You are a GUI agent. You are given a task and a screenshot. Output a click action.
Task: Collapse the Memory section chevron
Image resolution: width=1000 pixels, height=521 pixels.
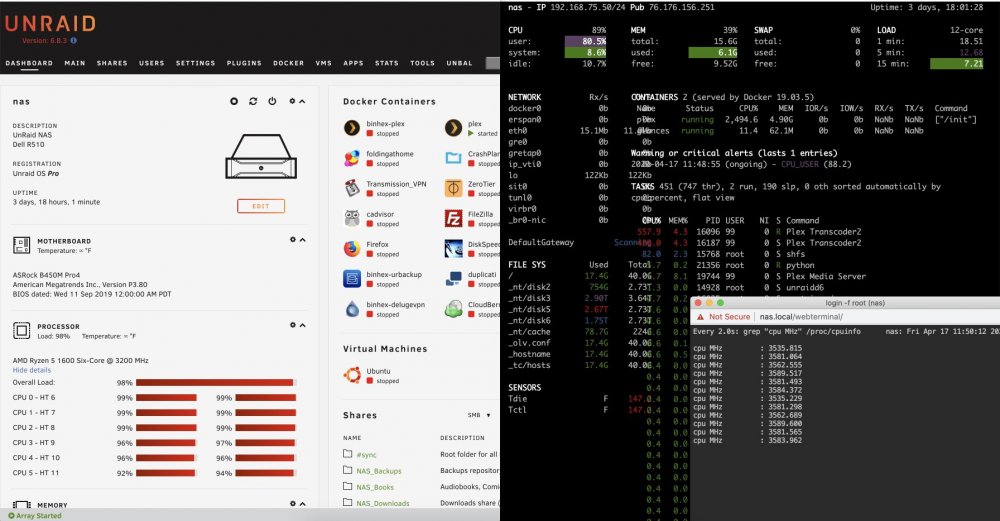302,504
